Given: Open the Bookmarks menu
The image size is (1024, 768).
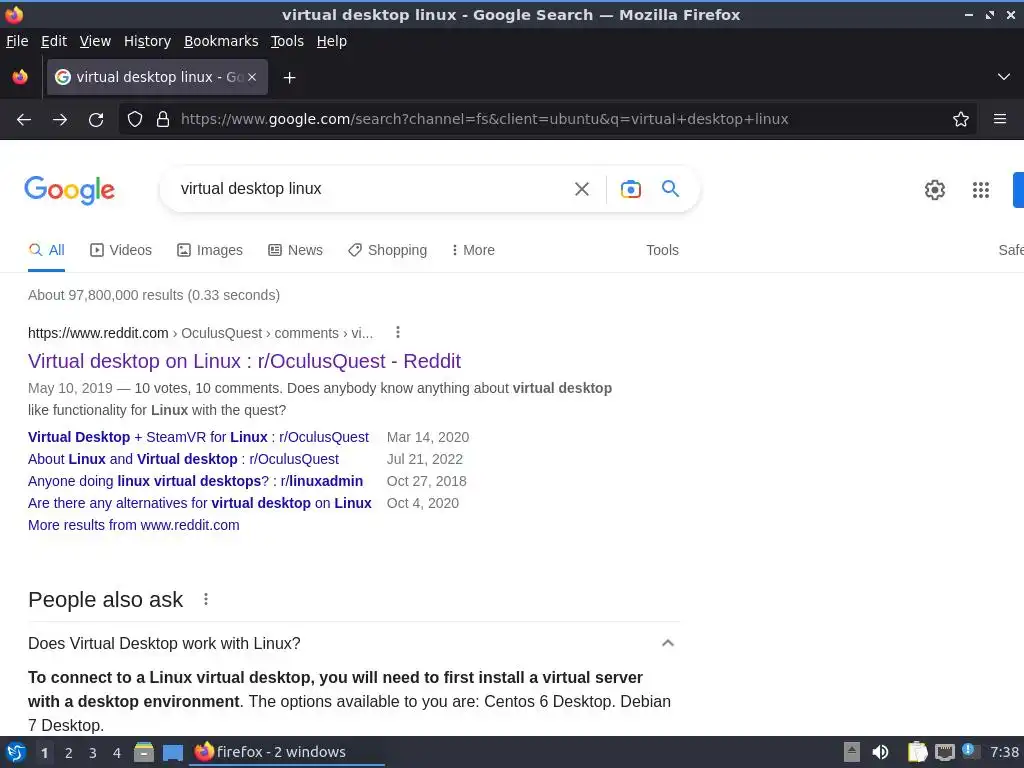Looking at the screenshot, I should (x=221, y=41).
